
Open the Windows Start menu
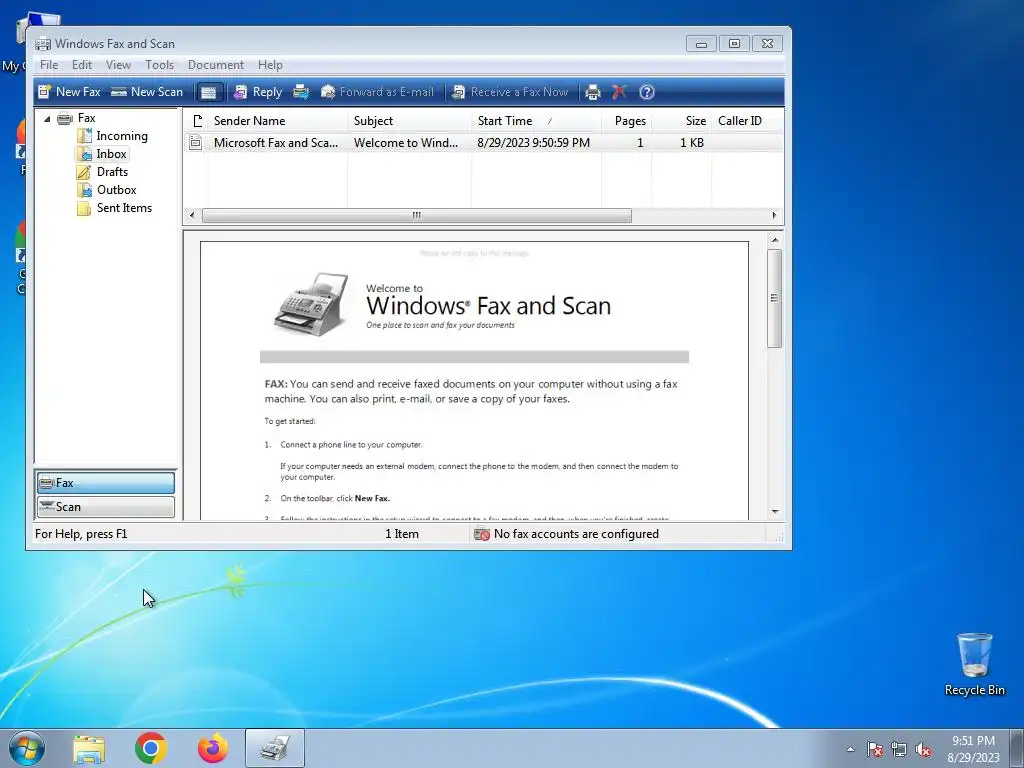[26, 748]
